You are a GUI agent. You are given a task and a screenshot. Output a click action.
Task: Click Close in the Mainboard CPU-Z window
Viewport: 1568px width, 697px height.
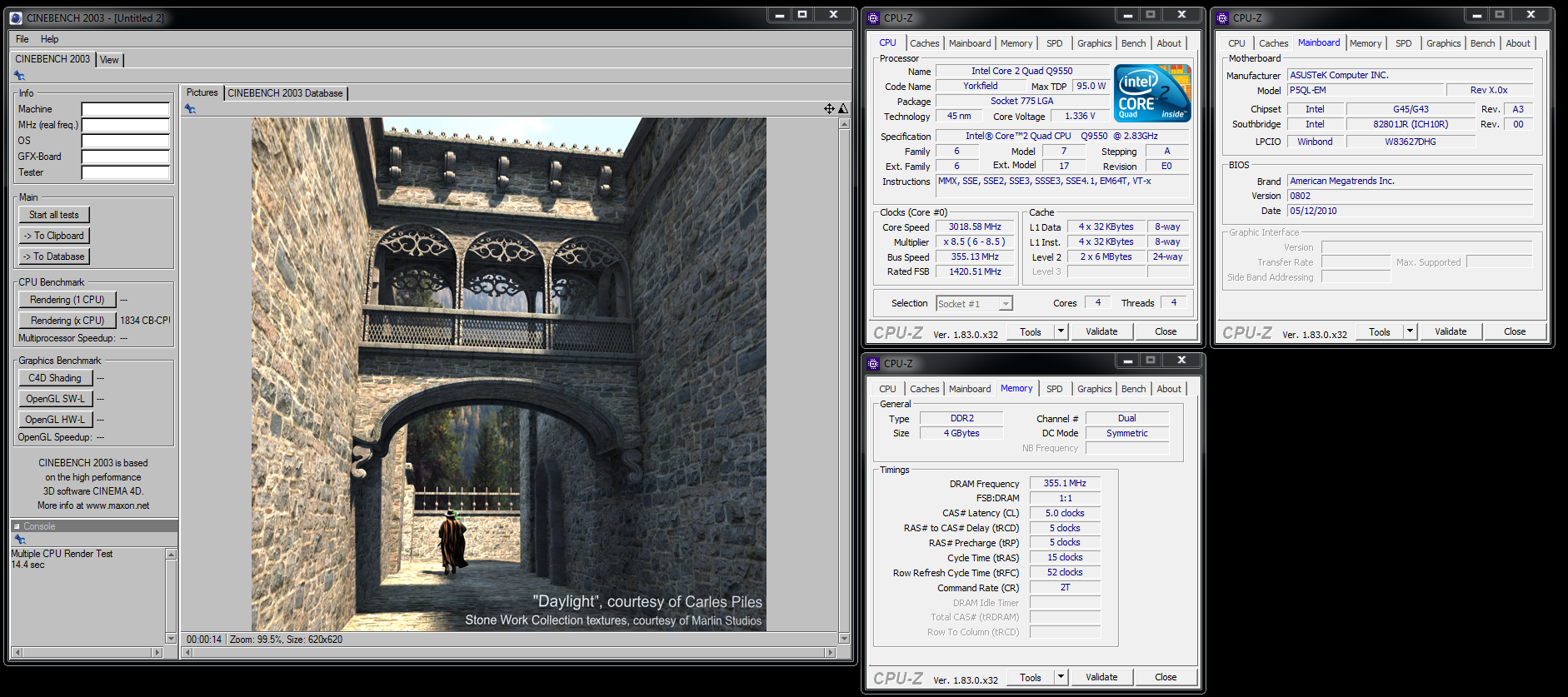click(1515, 331)
